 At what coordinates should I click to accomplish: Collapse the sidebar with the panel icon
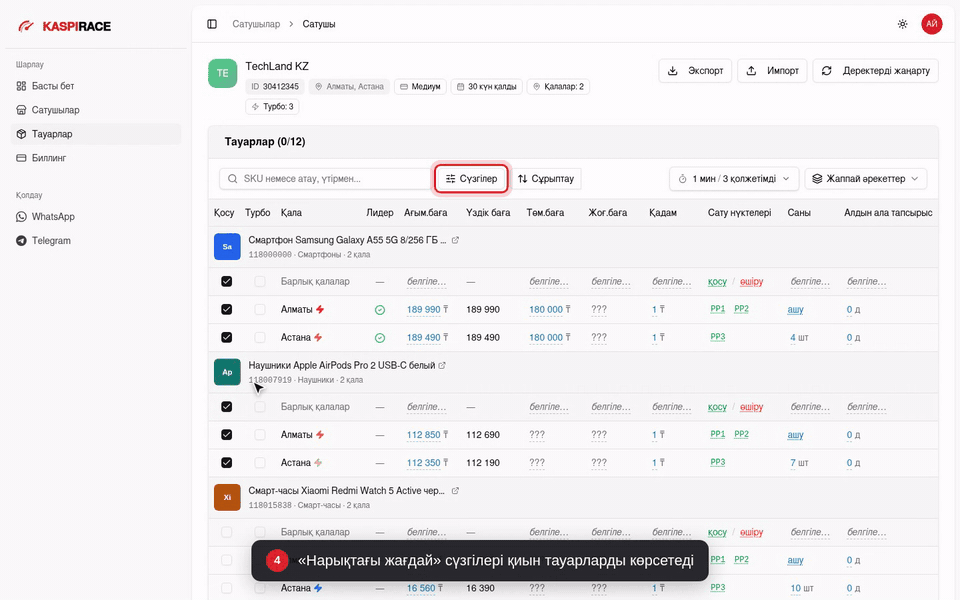pos(212,24)
